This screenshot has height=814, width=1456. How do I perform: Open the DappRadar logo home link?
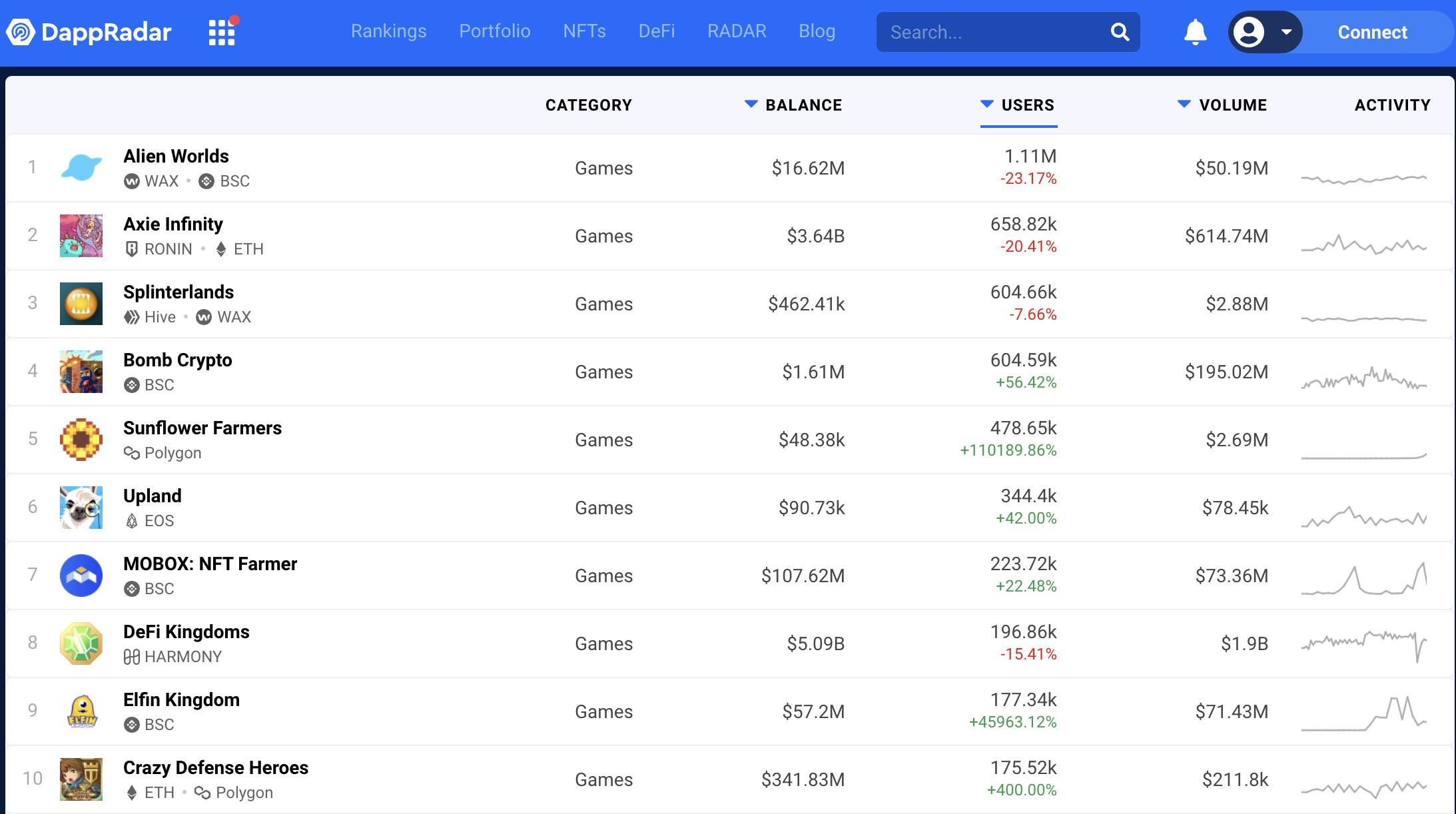[89, 32]
